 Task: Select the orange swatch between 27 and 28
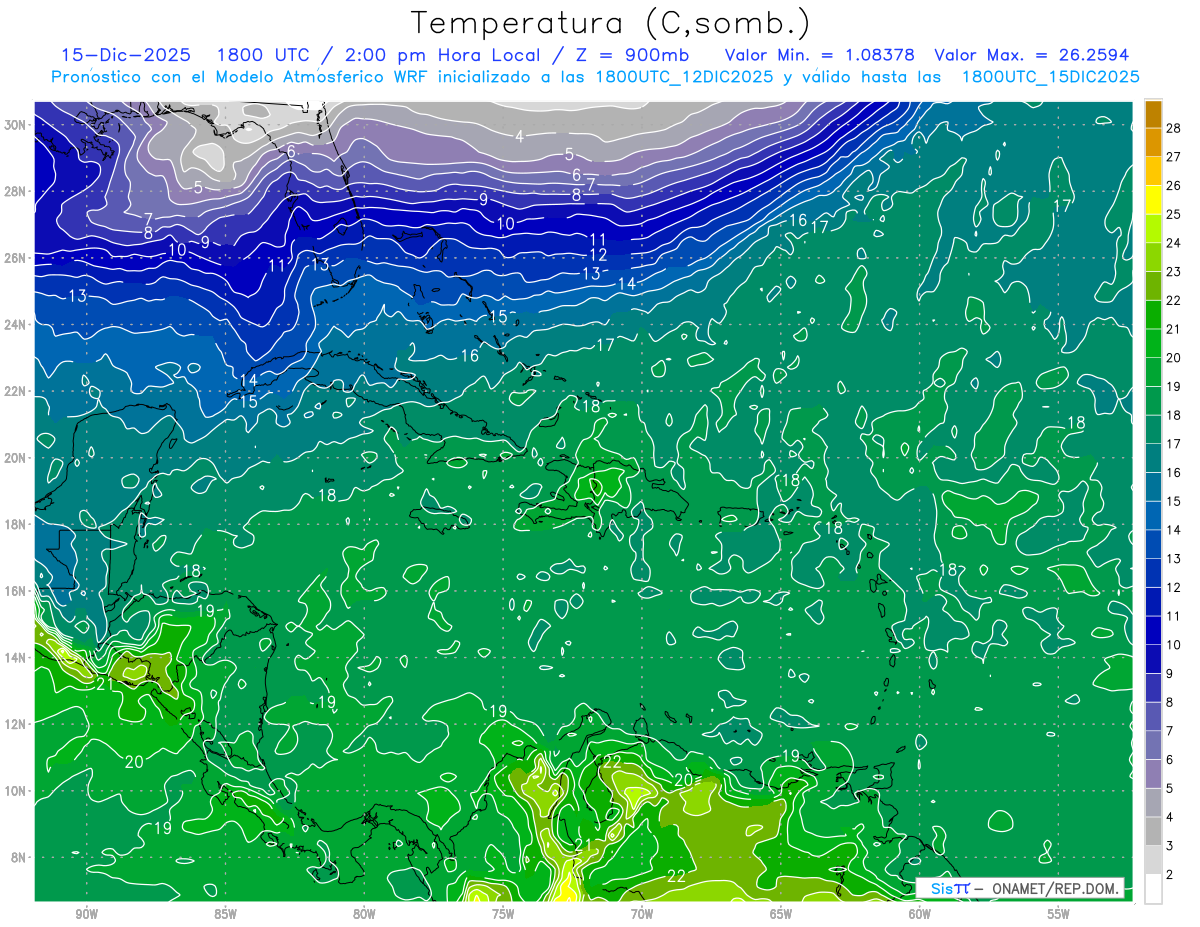[1153, 142]
